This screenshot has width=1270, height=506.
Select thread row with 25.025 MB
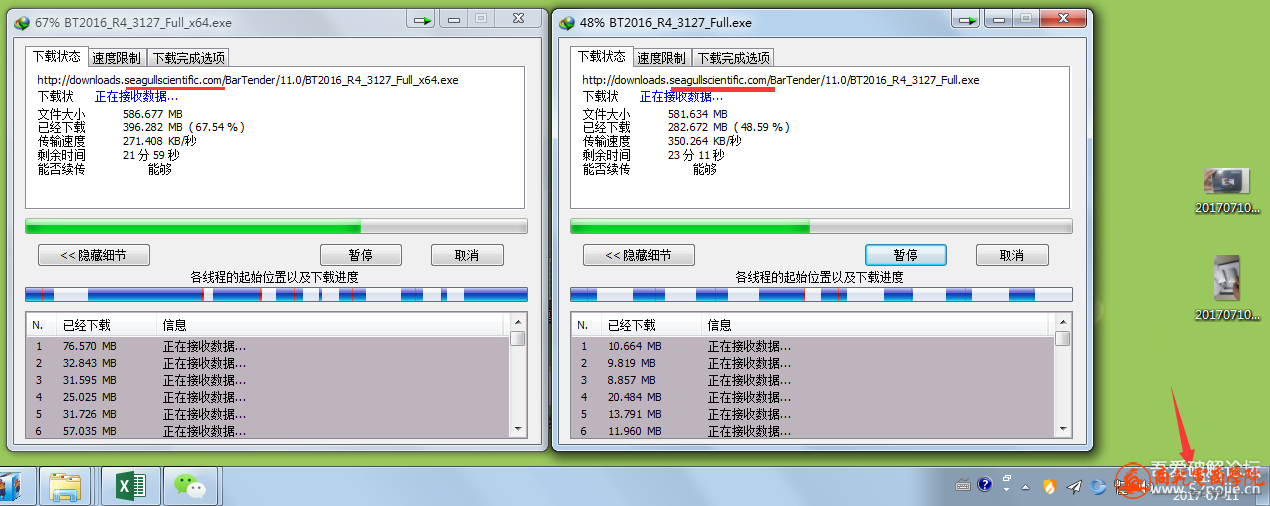tap(267, 397)
